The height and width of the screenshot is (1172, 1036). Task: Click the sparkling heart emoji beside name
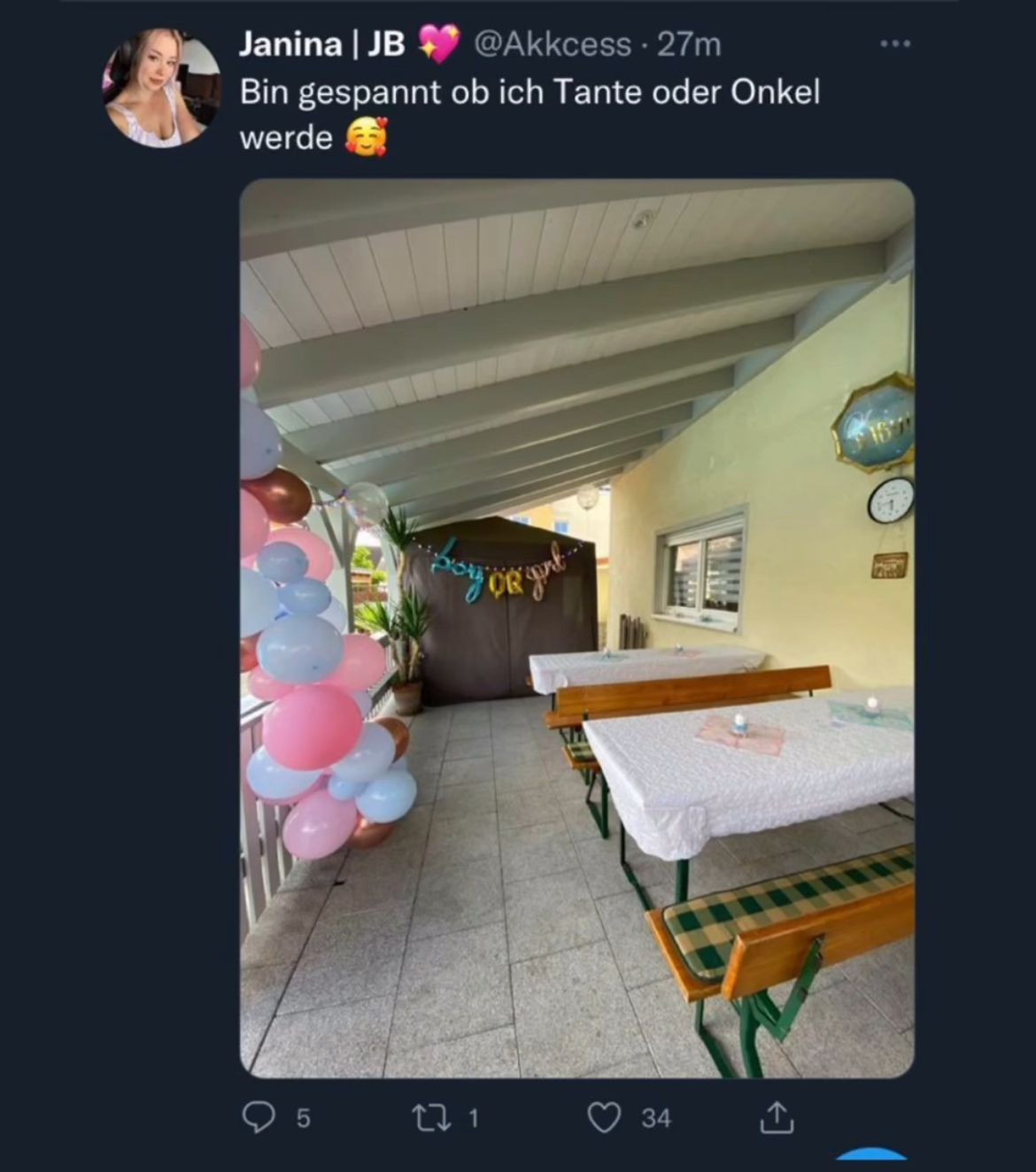[438, 44]
